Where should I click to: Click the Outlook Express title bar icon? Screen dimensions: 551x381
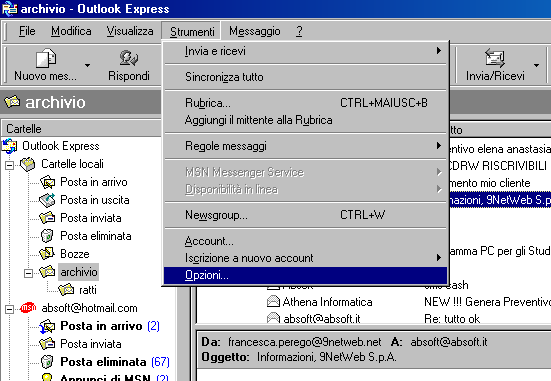[x=9, y=8]
